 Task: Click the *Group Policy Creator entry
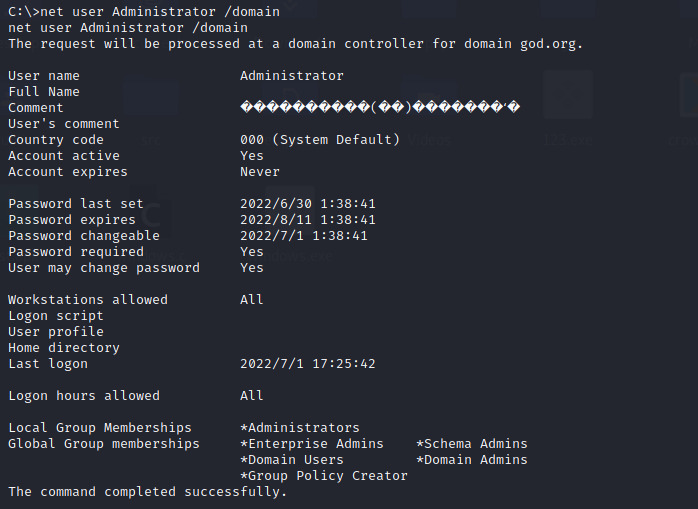(x=324, y=476)
